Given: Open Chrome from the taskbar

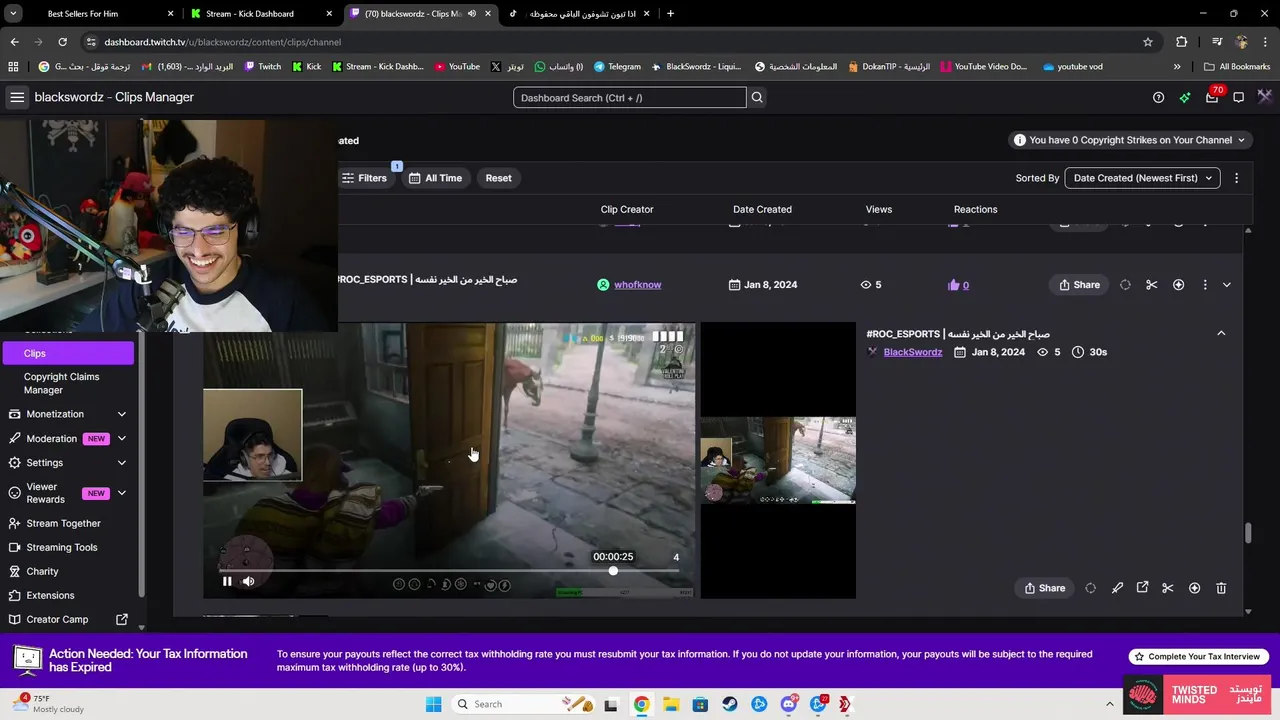Looking at the screenshot, I should tap(641, 704).
